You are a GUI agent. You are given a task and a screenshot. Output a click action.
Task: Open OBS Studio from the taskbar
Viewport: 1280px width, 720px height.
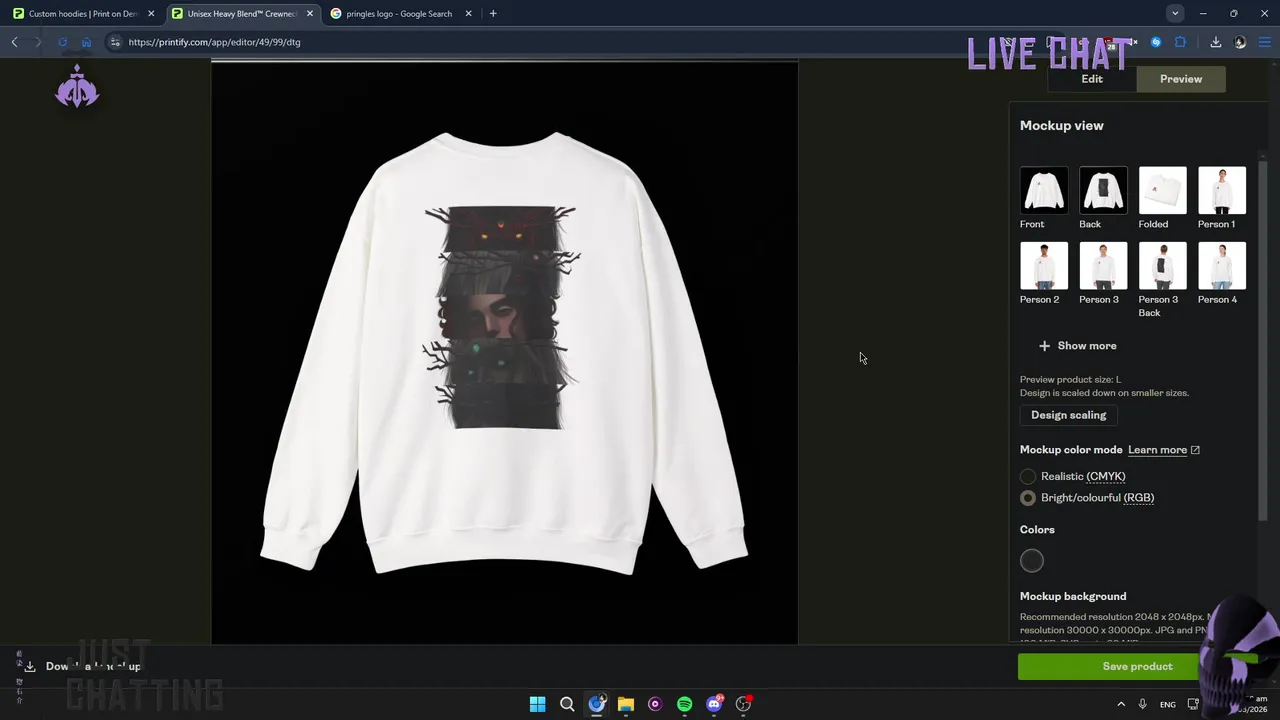[x=743, y=704]
